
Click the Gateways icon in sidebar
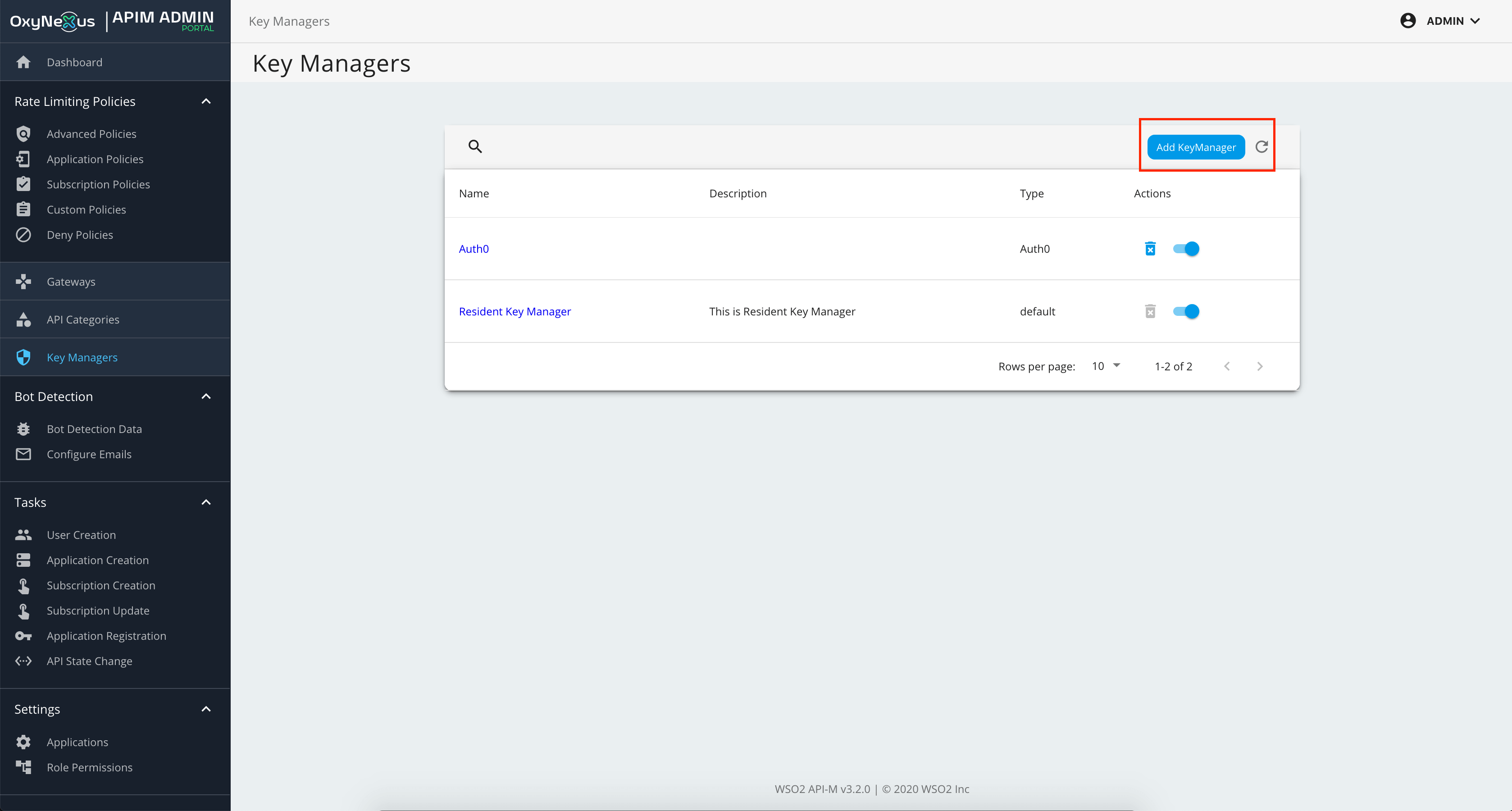point(23,282)
